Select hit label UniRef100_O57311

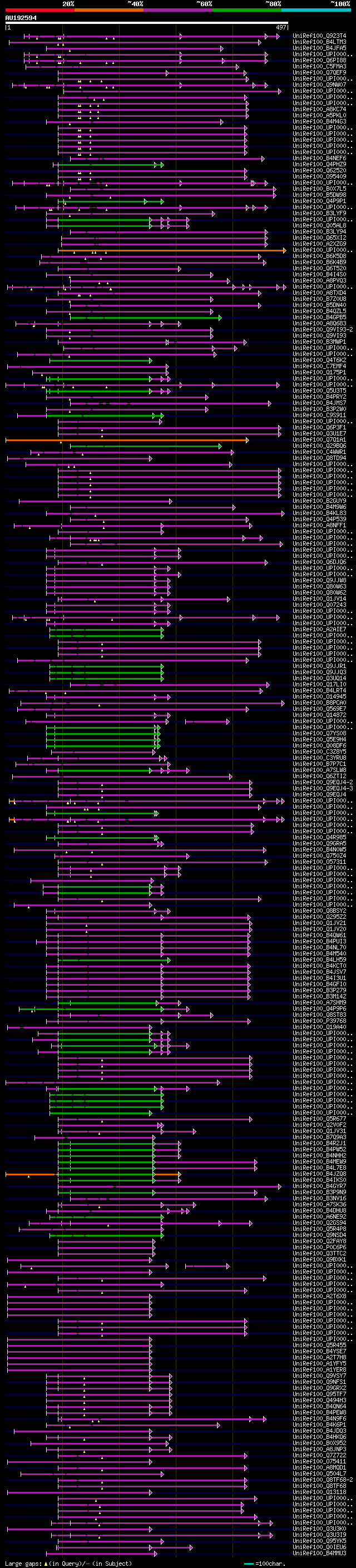coord(319,863)
